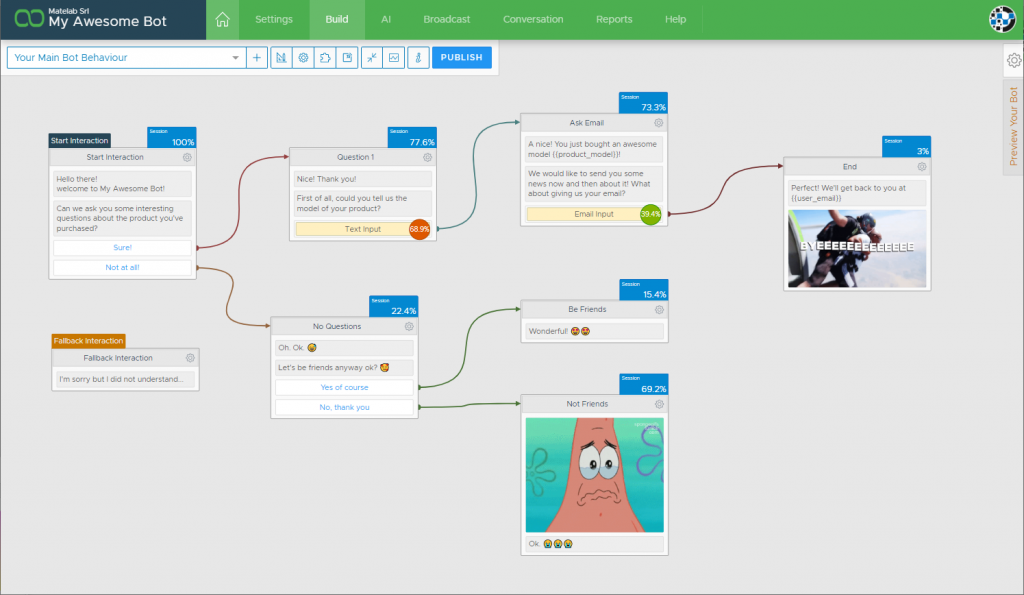Viewport: 1024px width, 595px height.
Task: Open settings gear on the End block
Action: (923, 166)
